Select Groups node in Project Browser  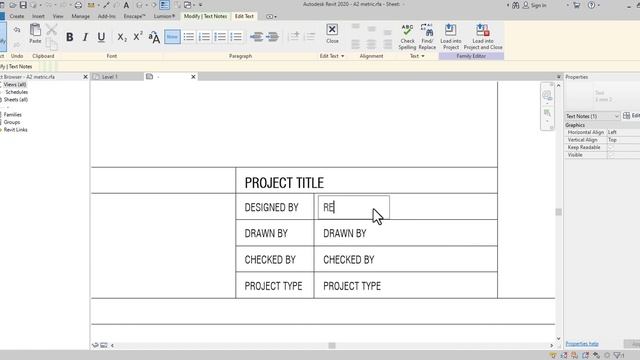coord(12,122)
